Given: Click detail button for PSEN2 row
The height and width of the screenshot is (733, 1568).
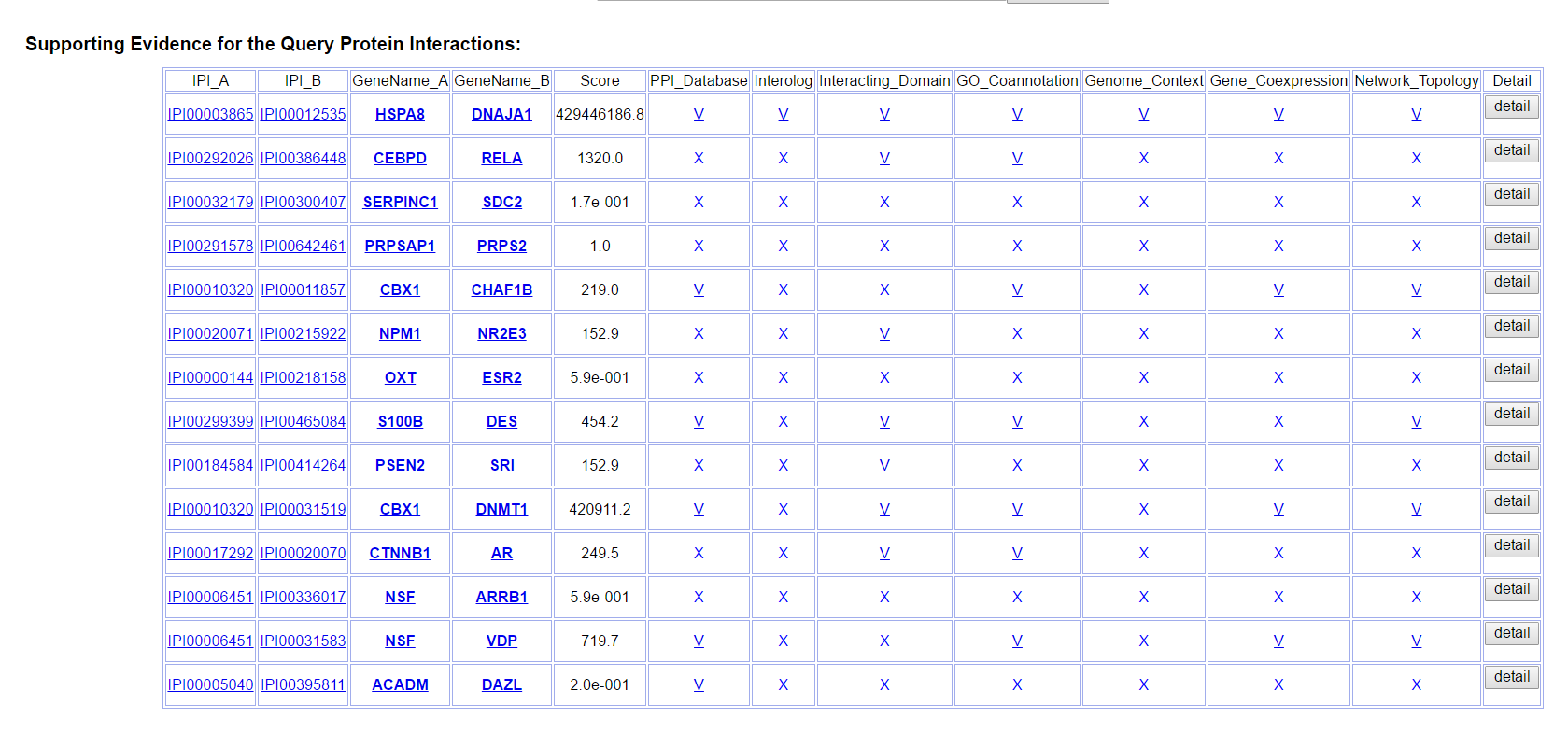Looking at the screenshot, I should tap(1511, 458).
